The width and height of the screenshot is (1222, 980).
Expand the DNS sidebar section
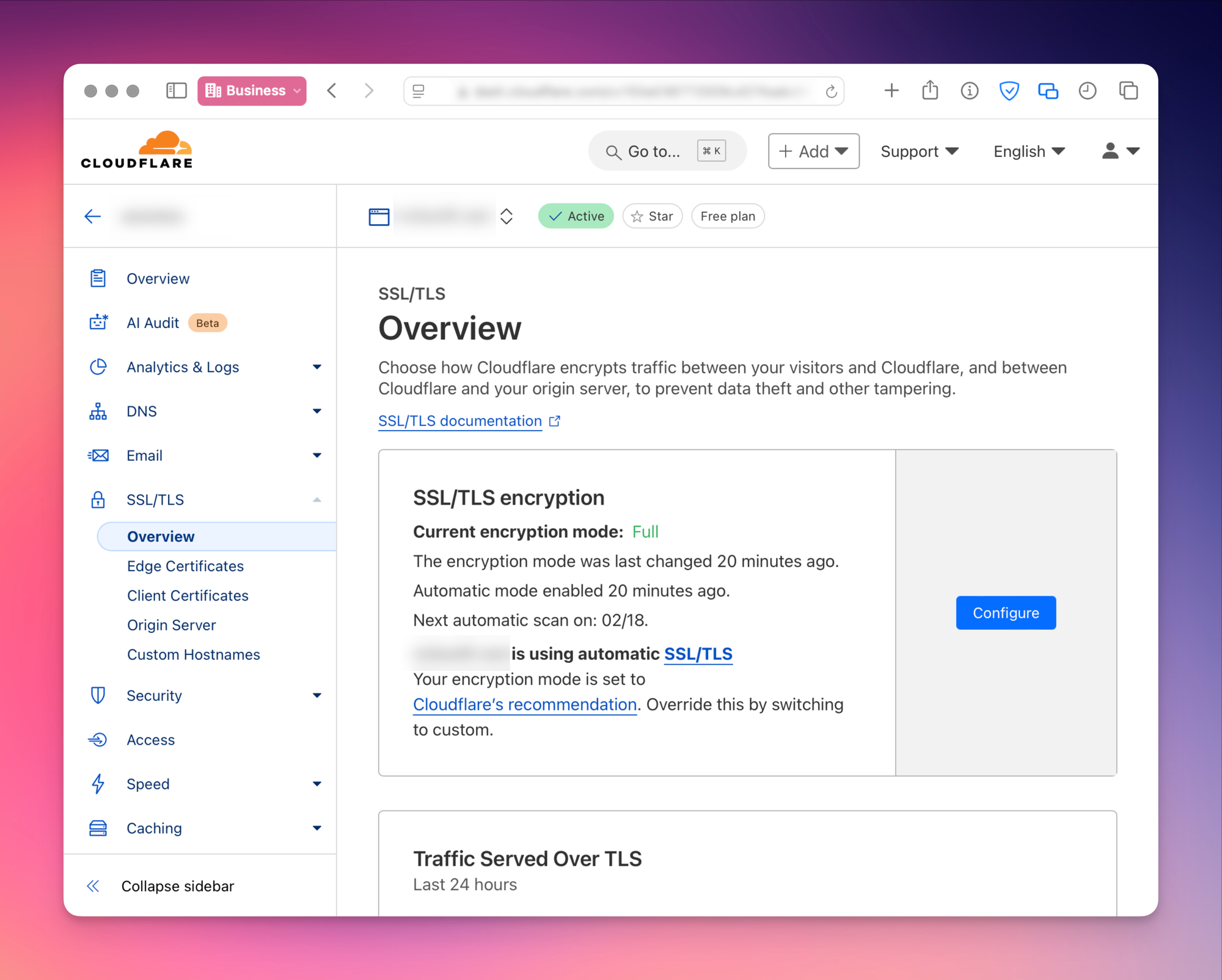pos(316,411)
